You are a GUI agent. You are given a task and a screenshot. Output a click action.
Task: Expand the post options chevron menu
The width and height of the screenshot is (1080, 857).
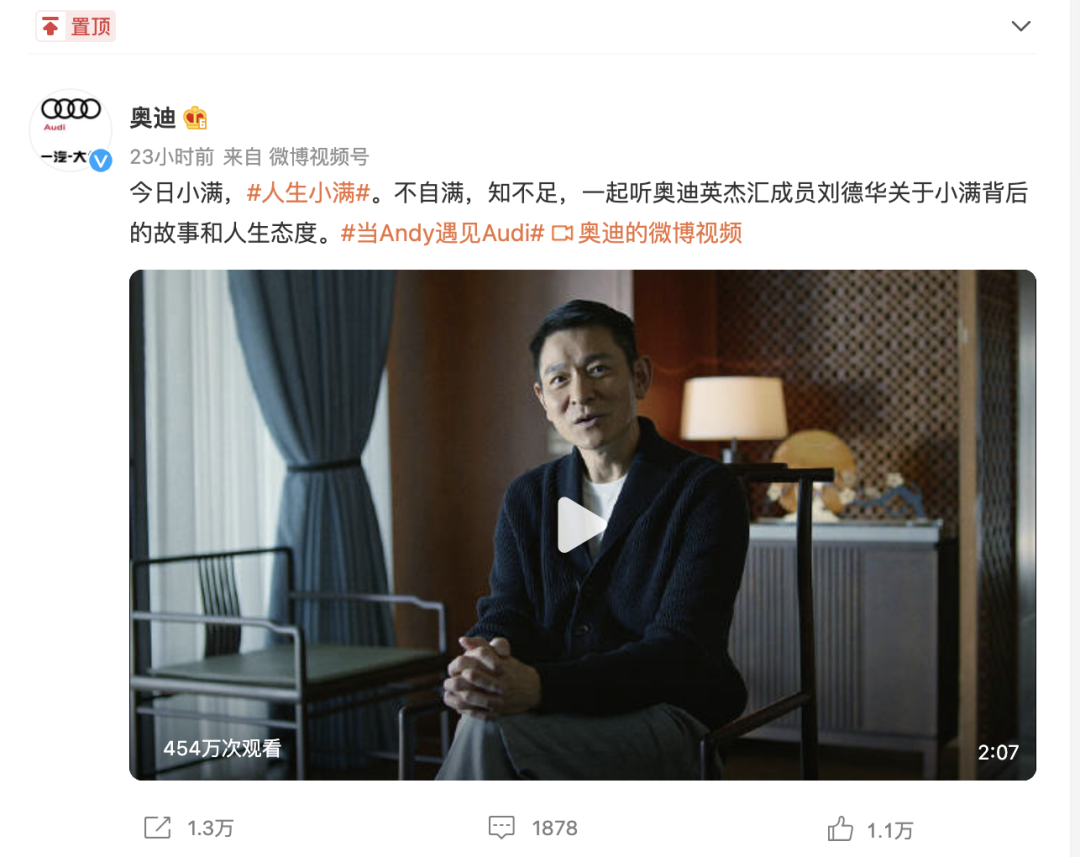[x=1021, y=26]
